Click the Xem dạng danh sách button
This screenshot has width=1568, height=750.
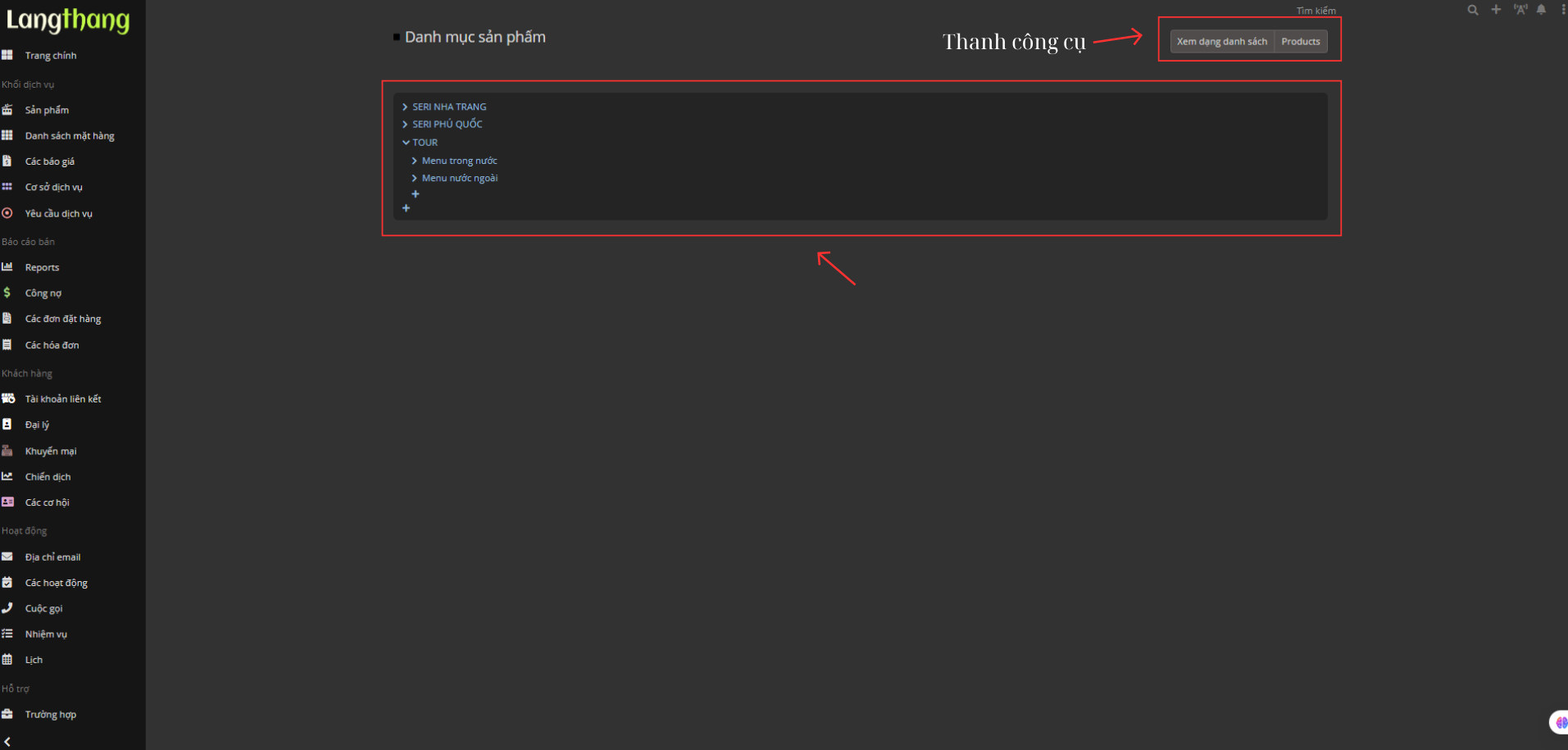click(1221, 42)
